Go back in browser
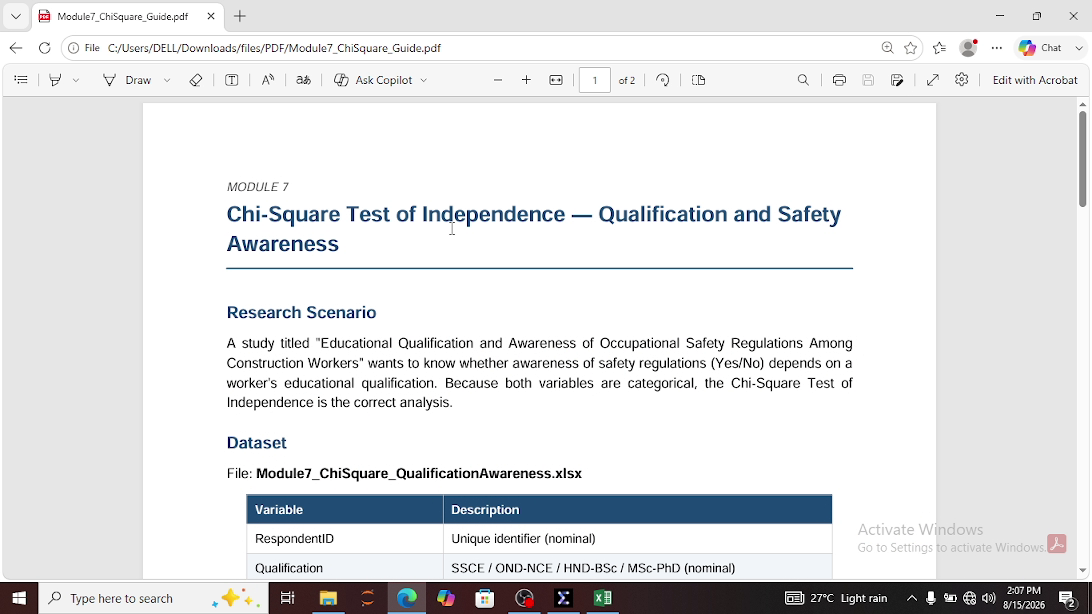The image size is (1092, 614). point(16,48)
